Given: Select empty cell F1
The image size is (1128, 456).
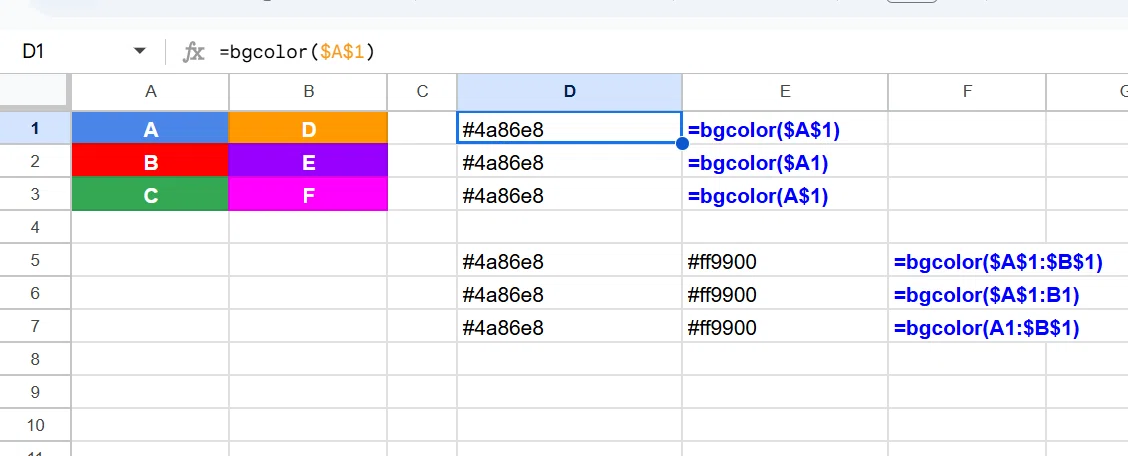Looking at the screenshot, I should (x=968, y=128).
